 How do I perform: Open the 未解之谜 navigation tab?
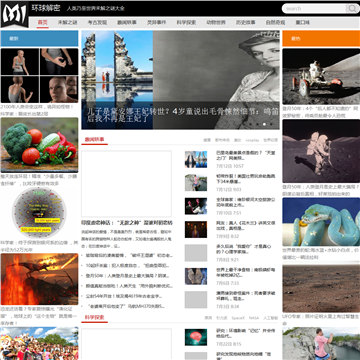[x=67, y=23]
